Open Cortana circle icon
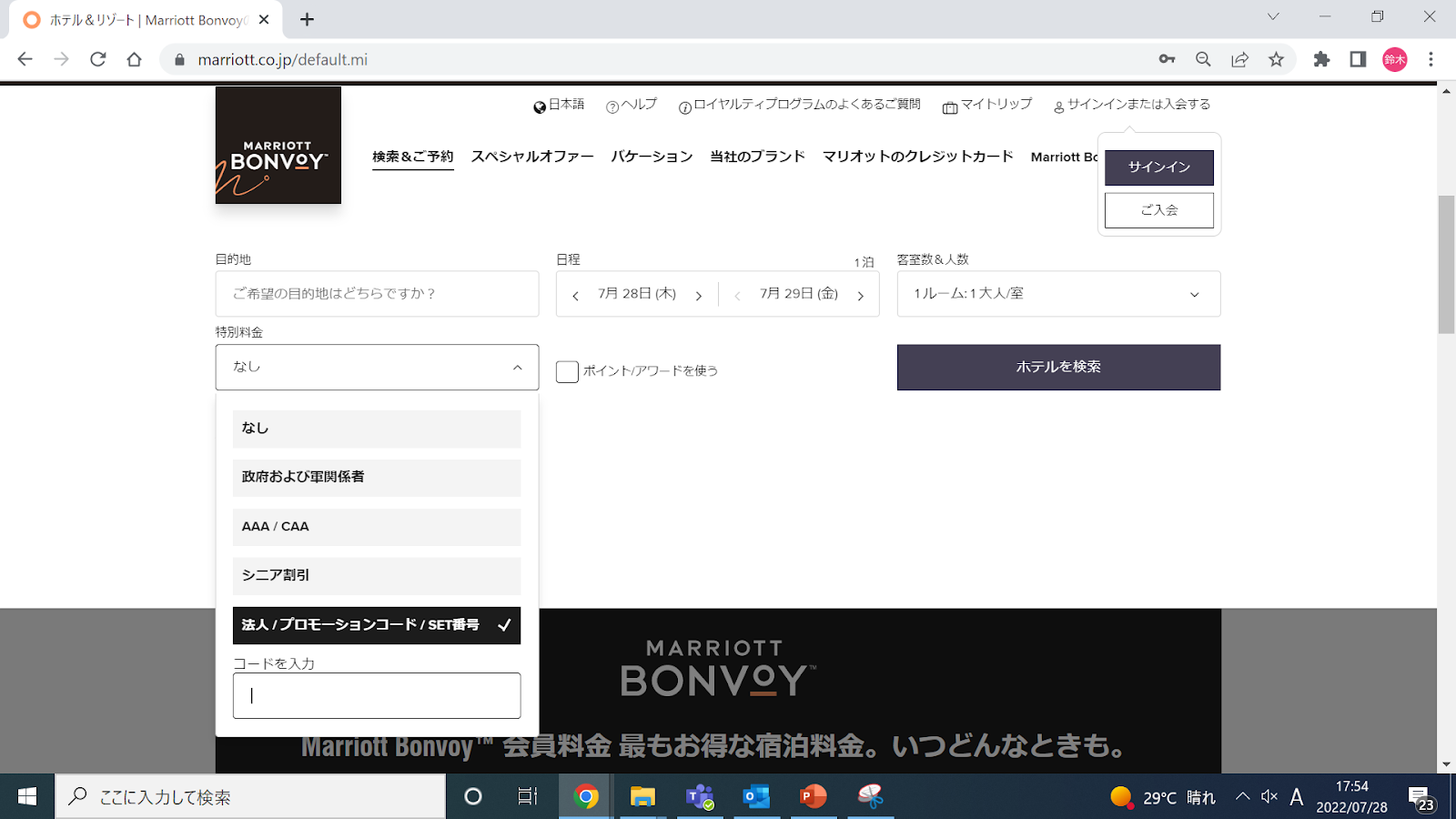Image resolution: width=1456 pixels, height=819 pixels. (472, 797)
